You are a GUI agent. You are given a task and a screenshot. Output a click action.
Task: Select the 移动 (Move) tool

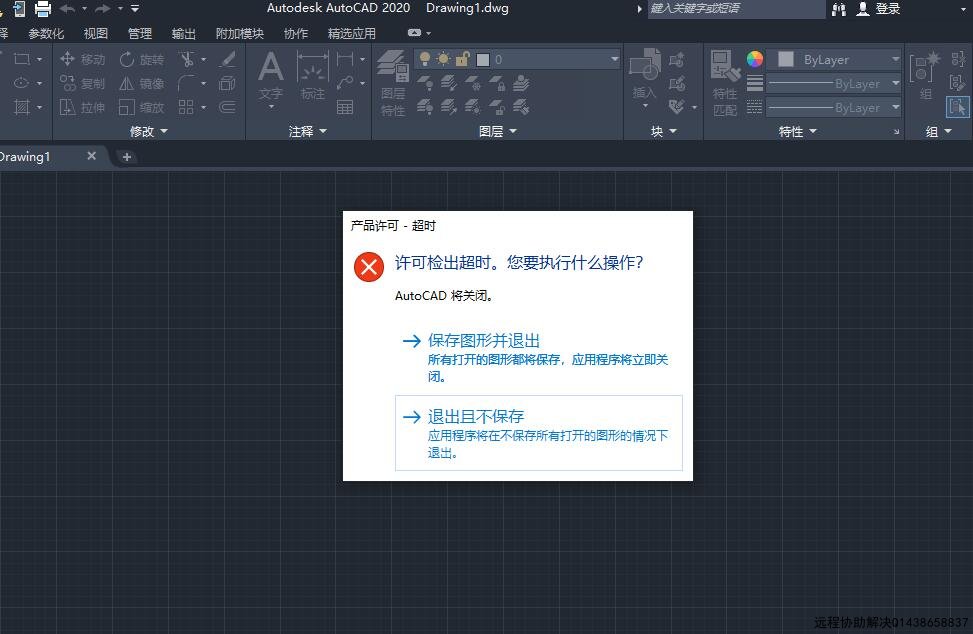(x=83, y=59)
